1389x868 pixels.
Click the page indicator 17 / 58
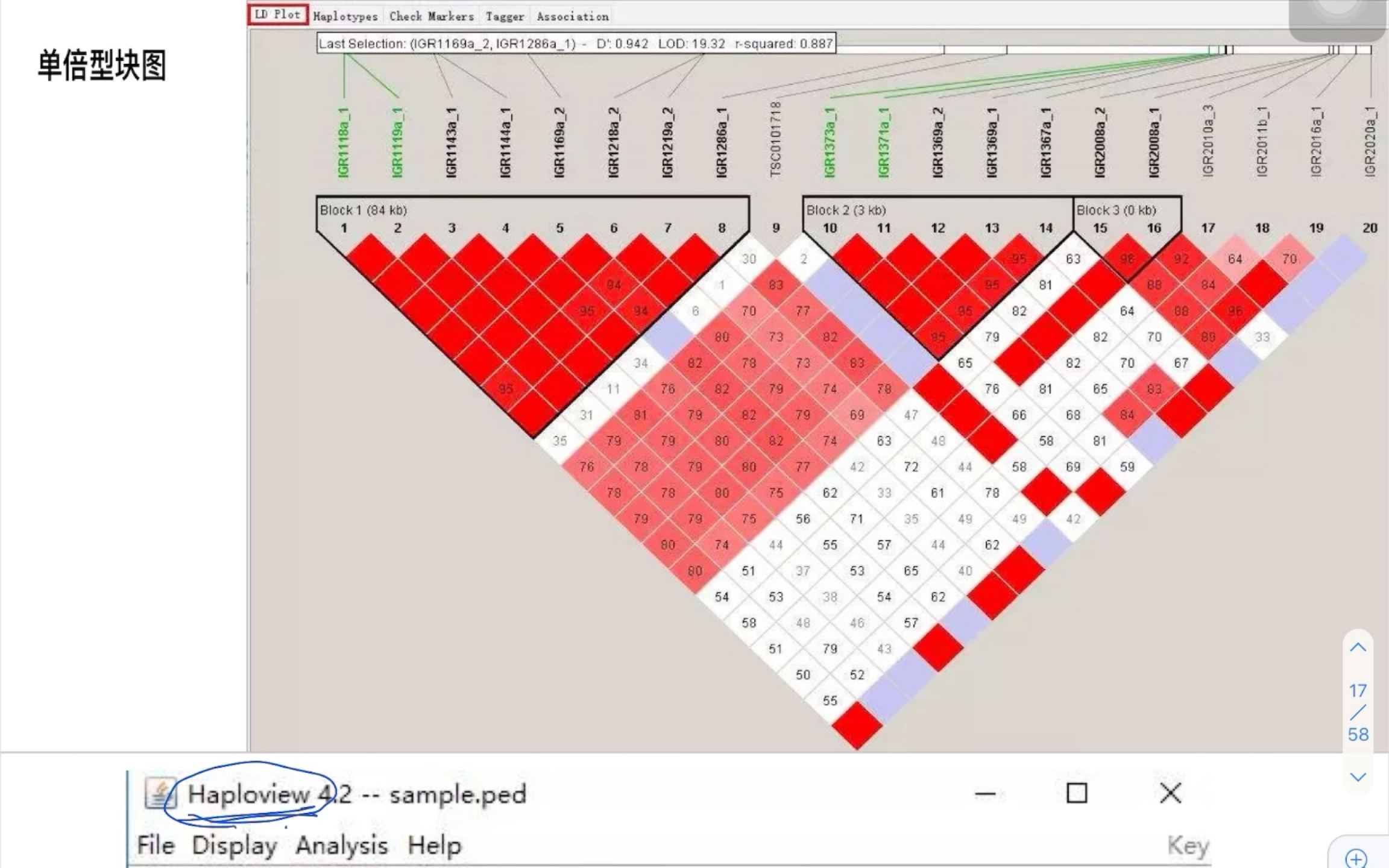pyautogui.click(x=1358, y=712)
